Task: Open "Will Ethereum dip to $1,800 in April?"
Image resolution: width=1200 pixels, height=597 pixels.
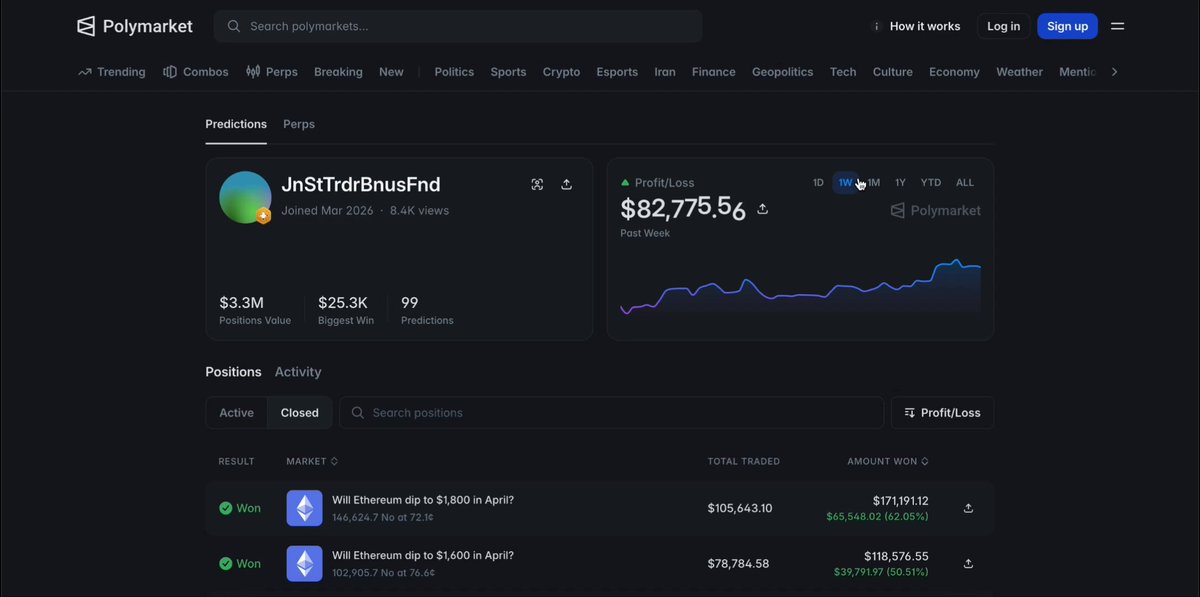Action: (x=423, y=500)
